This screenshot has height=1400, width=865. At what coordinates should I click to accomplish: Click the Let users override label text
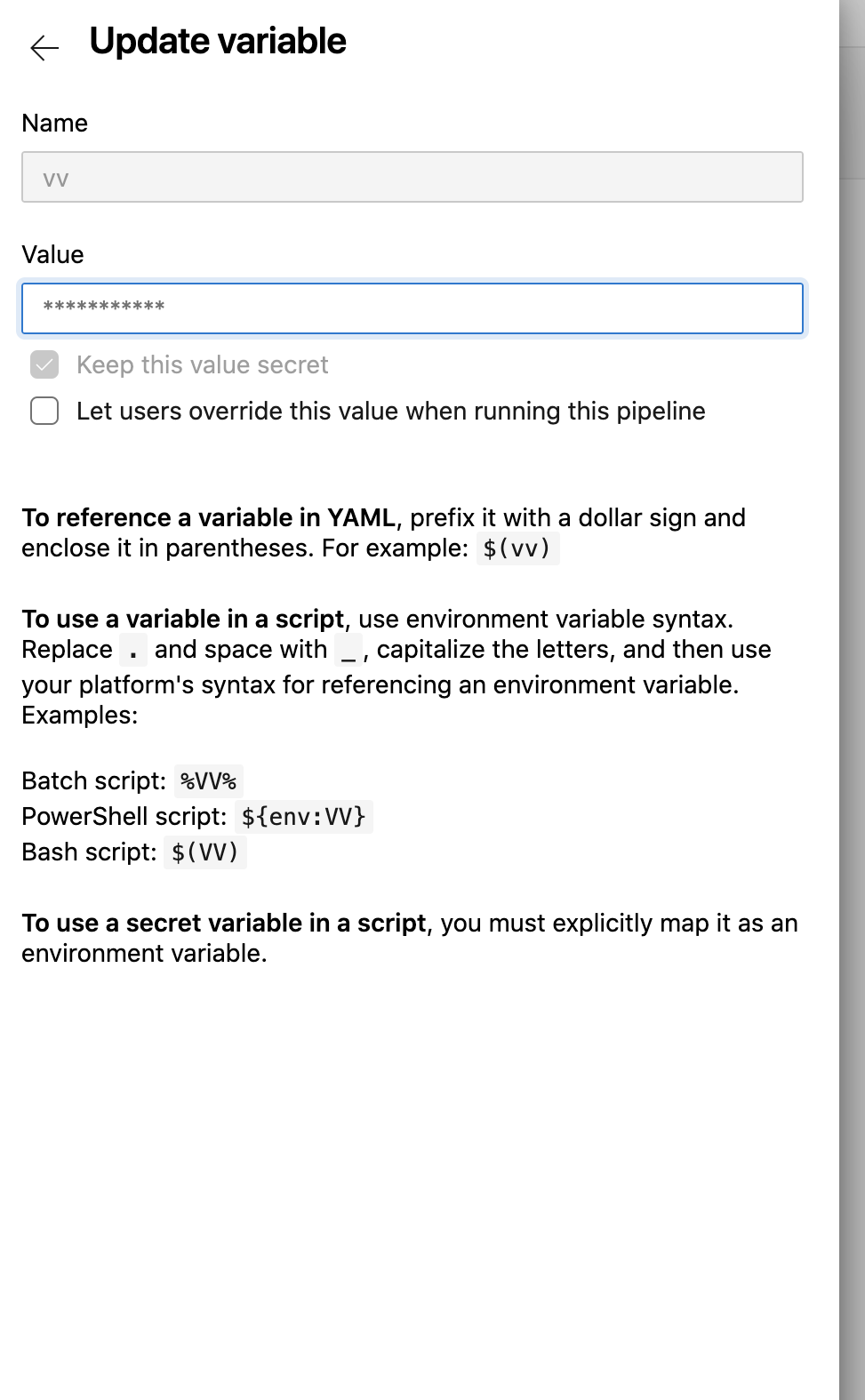(x=389, y=412)
